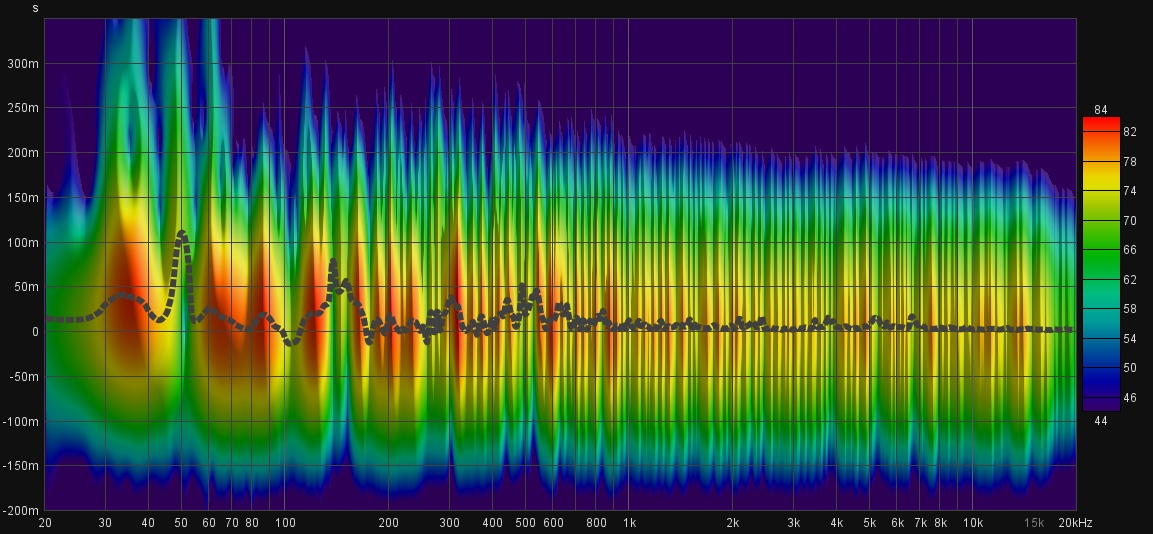Click the 150m label on time axis
1153x534 pixels.
(x=23, y=198)
